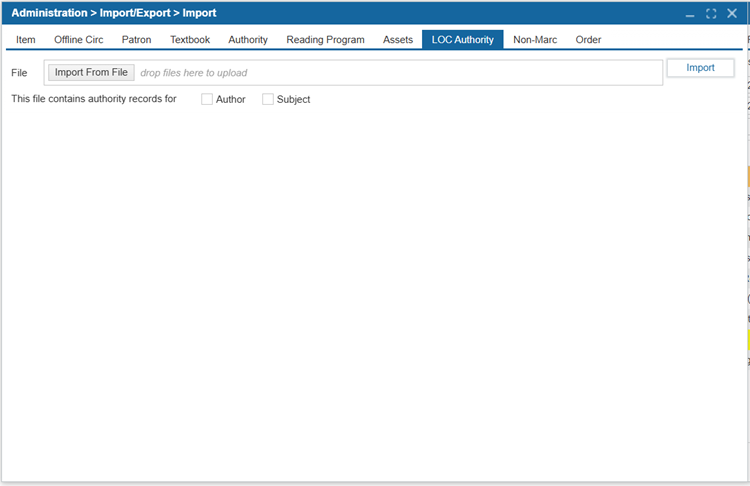Enable the Author authority records checkbox
This screenshot has height=486, width=750.
207,99
